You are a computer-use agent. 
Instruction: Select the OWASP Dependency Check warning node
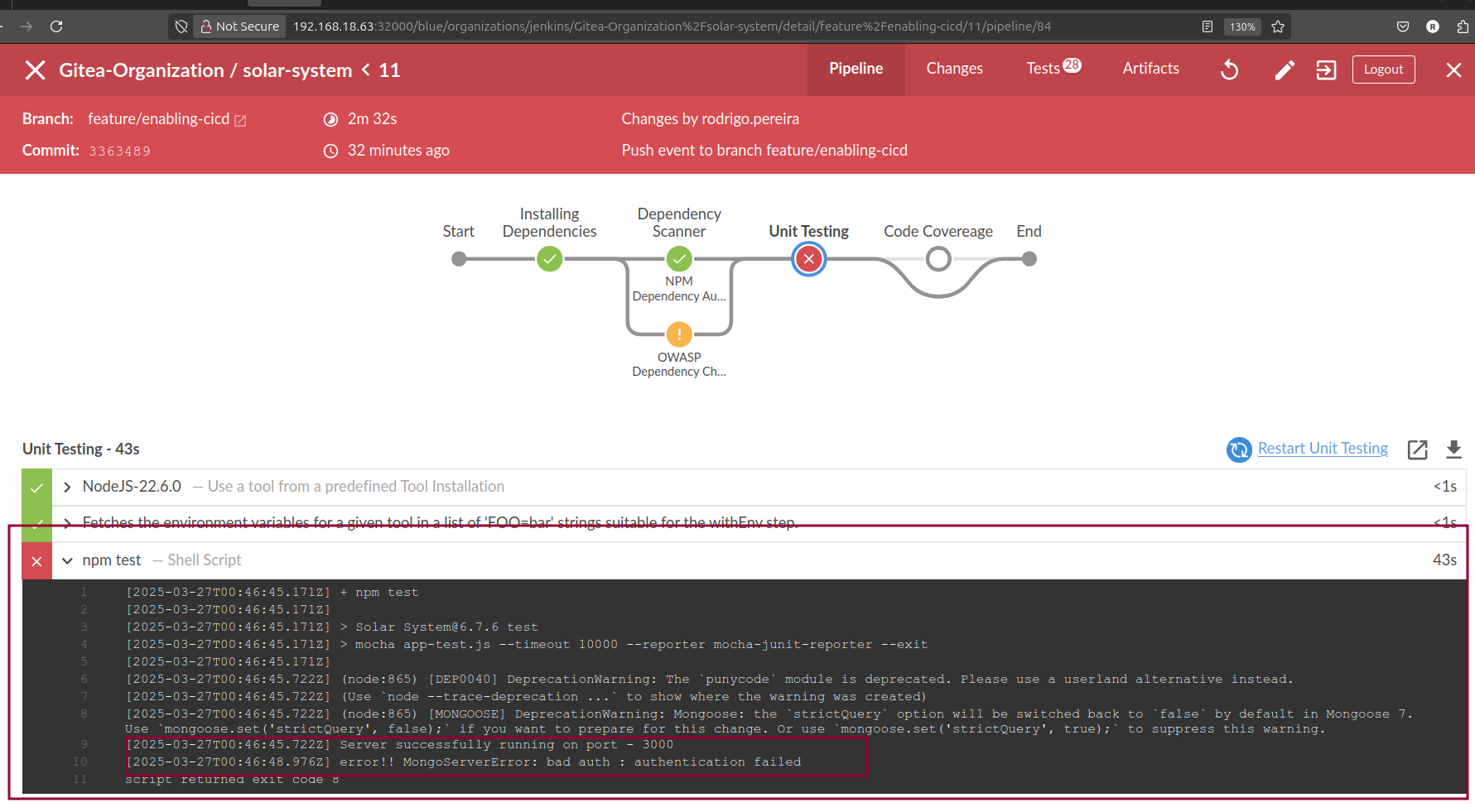coord(679,334)
